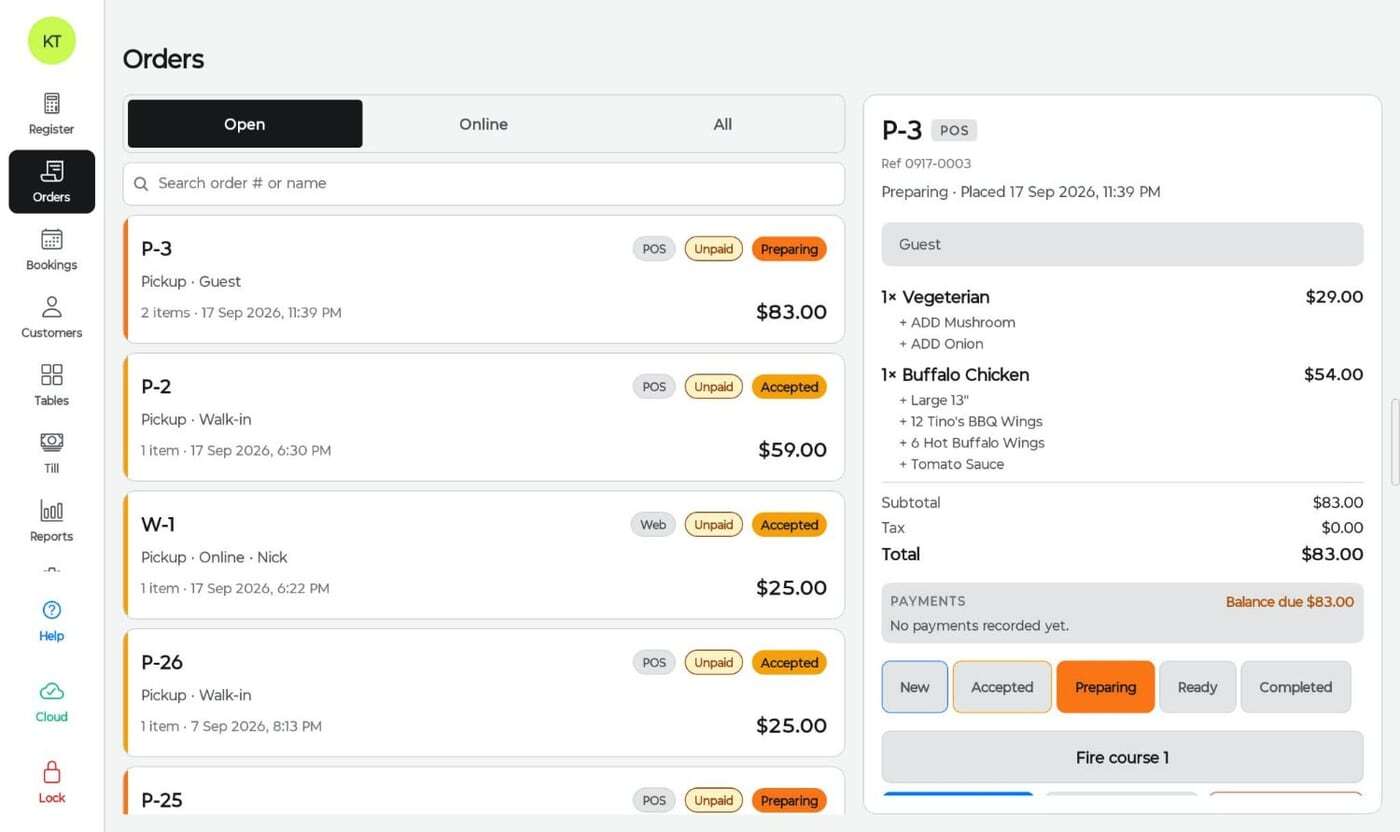
Task: Mark the order as Completed
Action: tap(1295, 687)
